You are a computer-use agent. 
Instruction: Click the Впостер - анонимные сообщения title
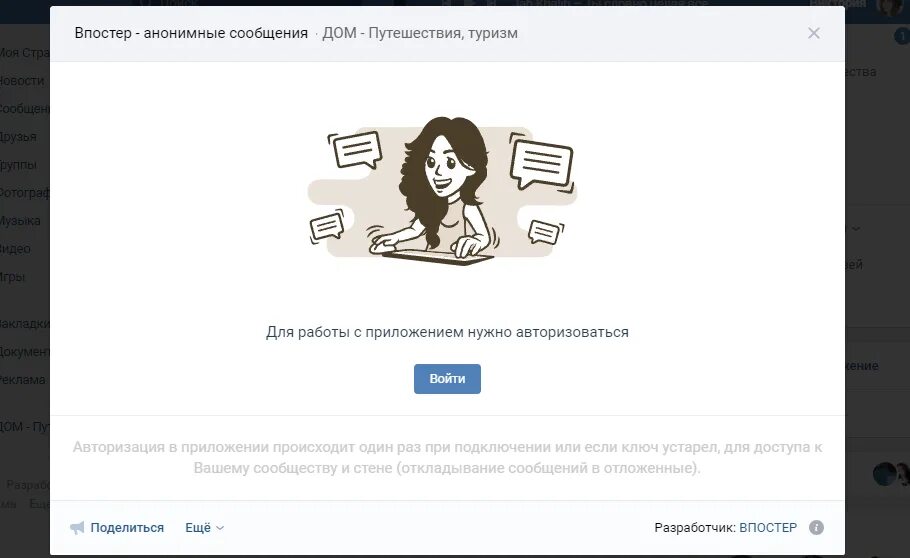(x=191, y=33)
